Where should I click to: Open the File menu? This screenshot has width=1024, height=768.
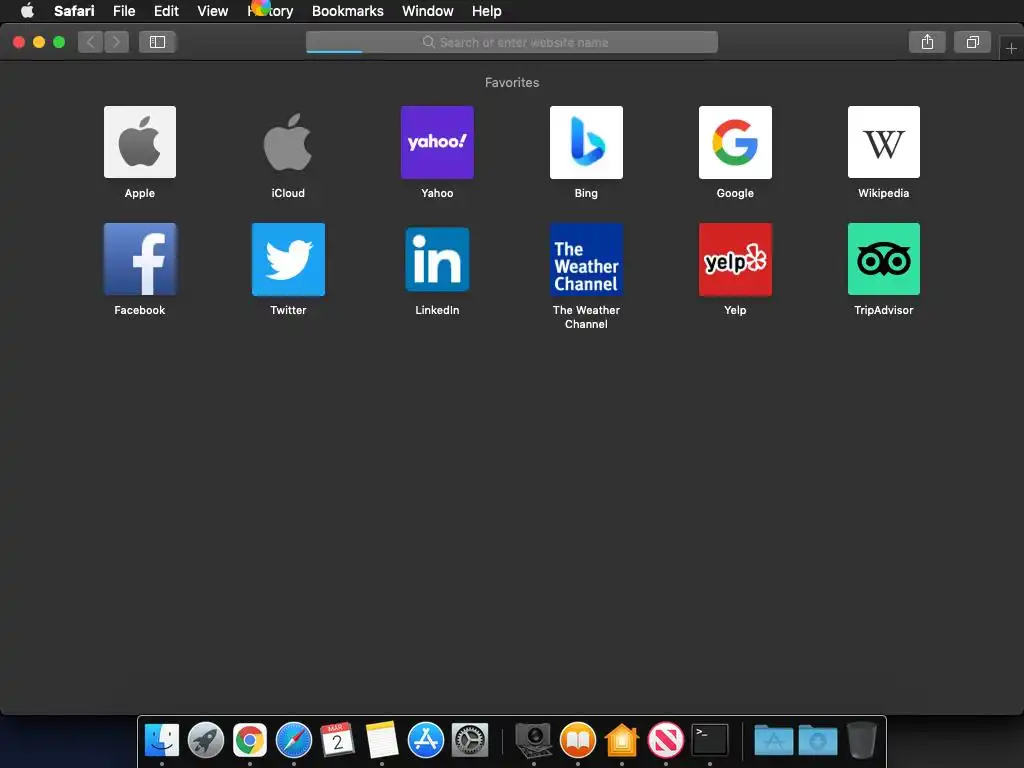(123, 11)
